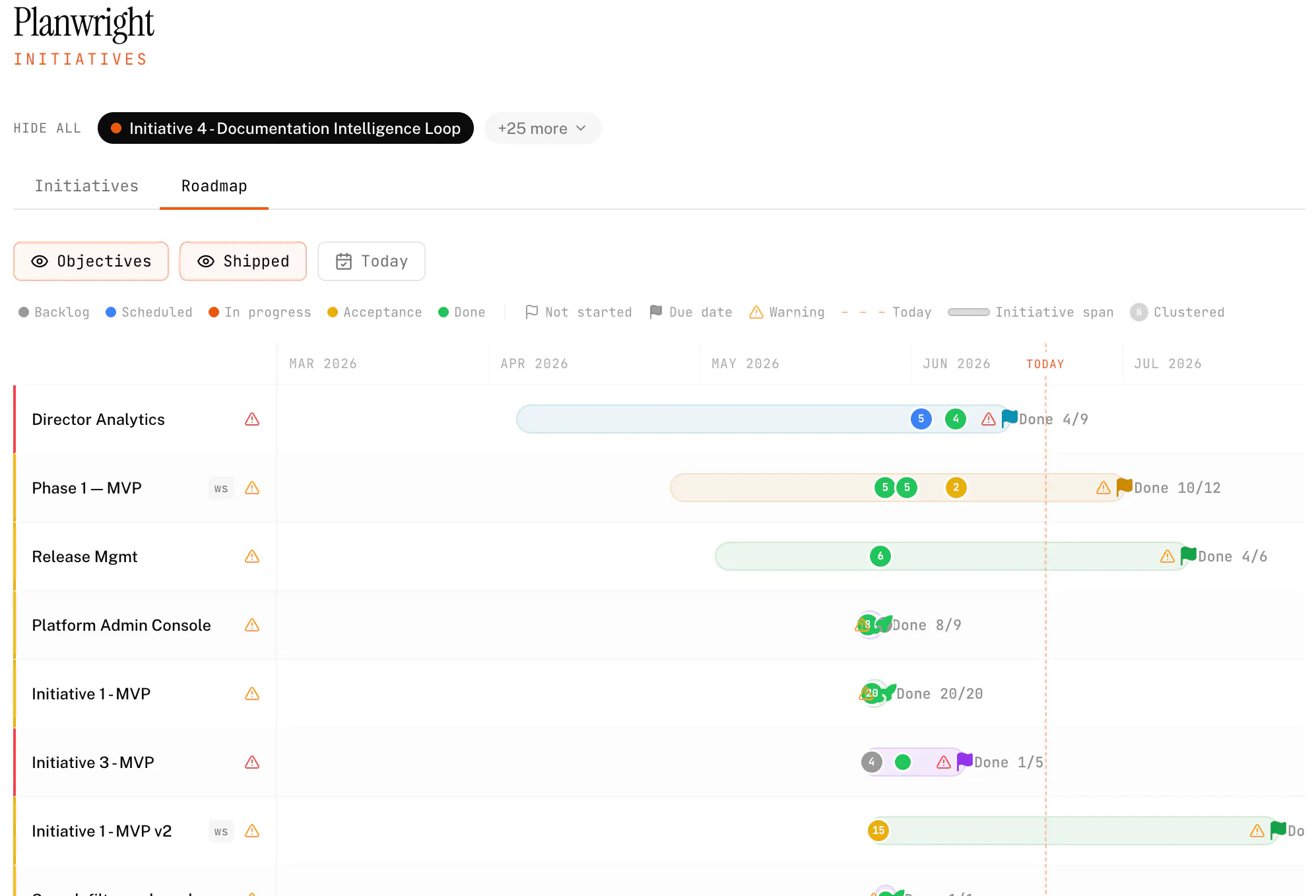Click warning triangle at end of Initiative 1 - MVP v2 bar
This screenshot has width=1316, height=896.
(x=1257, y=831)
